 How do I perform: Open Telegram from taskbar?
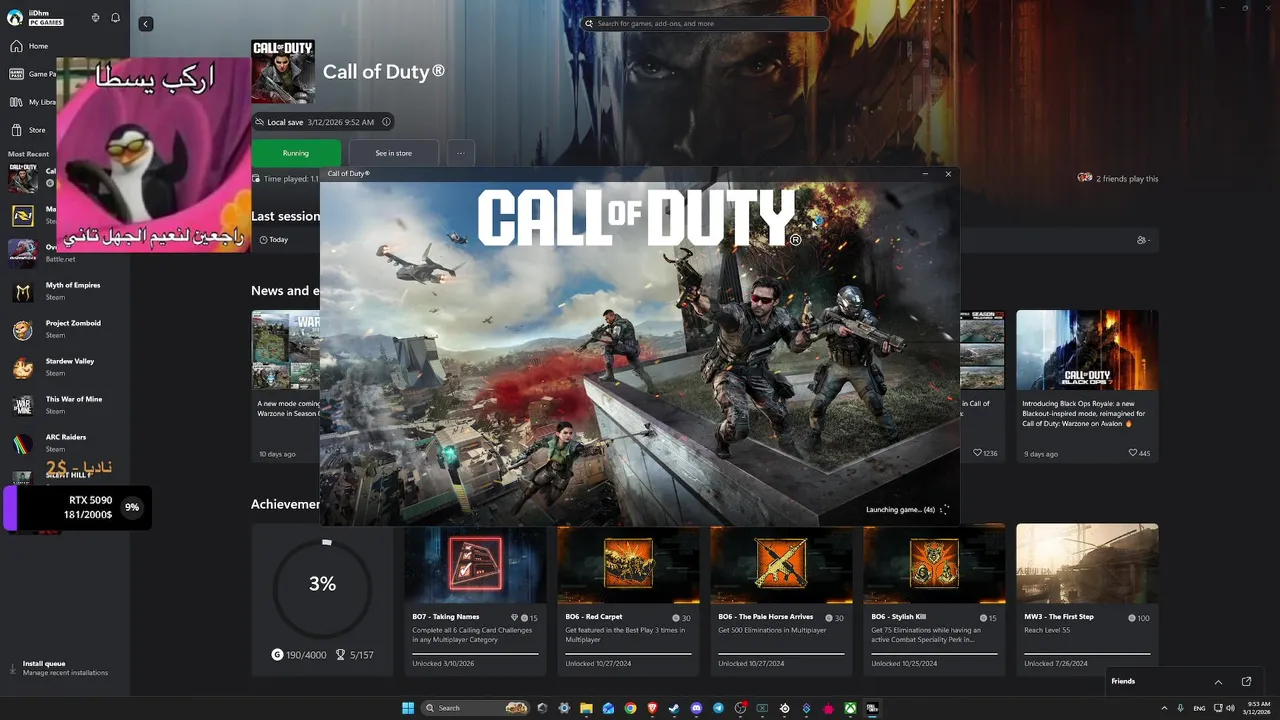718,708
